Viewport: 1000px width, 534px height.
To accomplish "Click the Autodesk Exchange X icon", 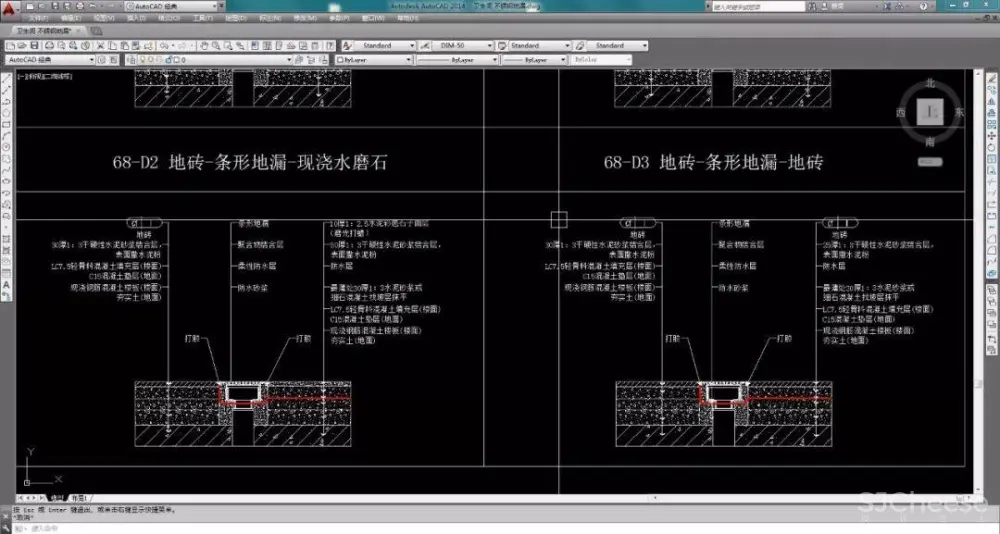I will (x=887, y=6).
